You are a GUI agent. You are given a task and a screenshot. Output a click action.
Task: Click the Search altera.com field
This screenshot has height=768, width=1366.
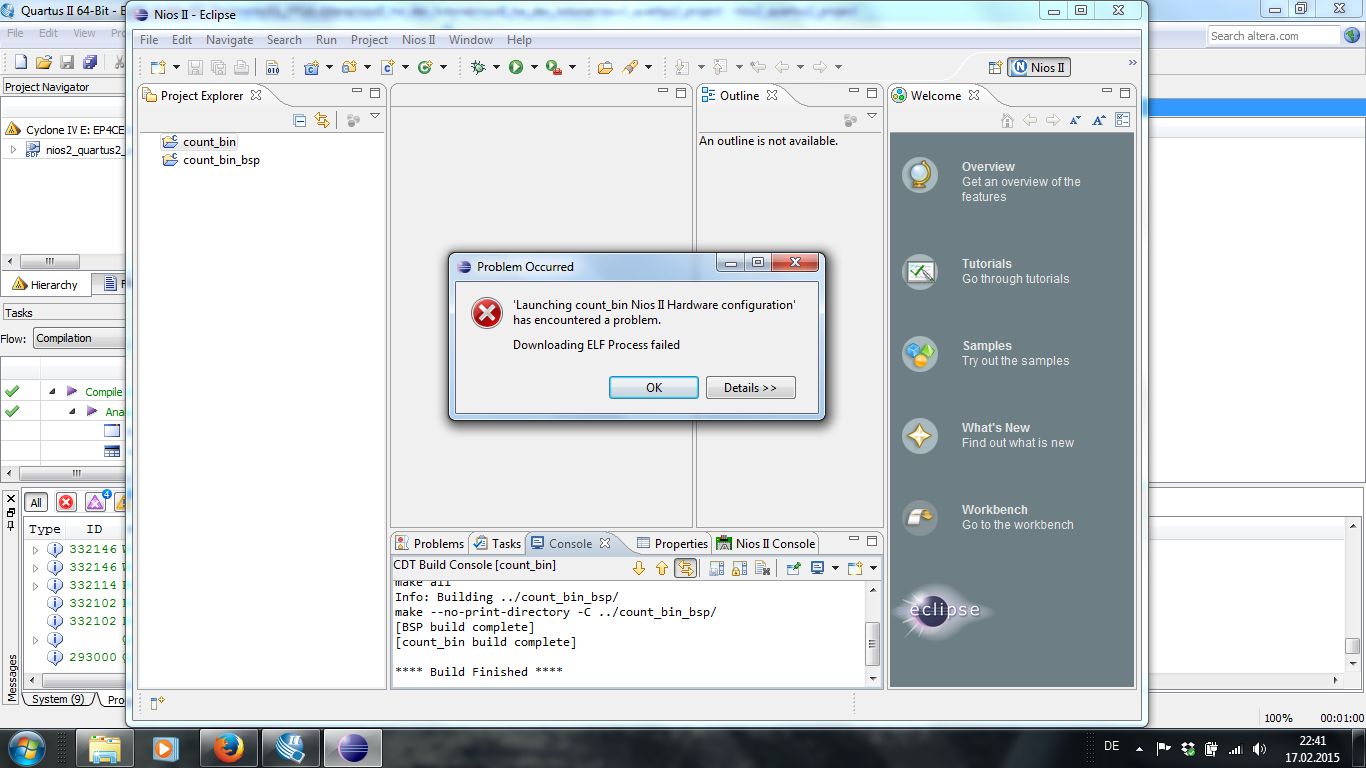click(x=1273, y=36)
